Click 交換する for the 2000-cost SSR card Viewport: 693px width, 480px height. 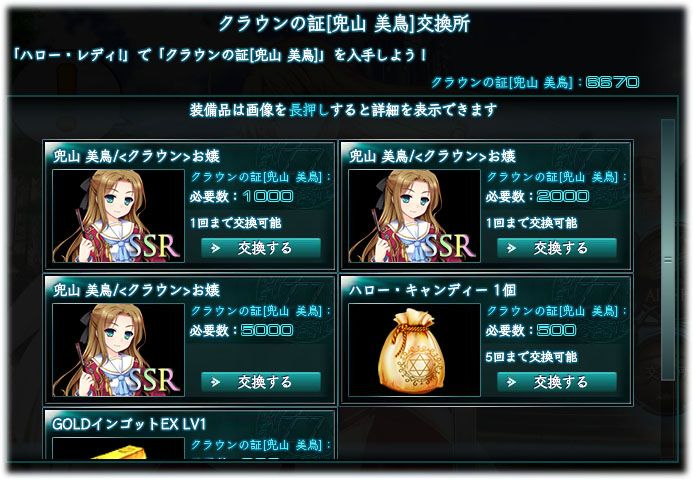pos(557,248)
